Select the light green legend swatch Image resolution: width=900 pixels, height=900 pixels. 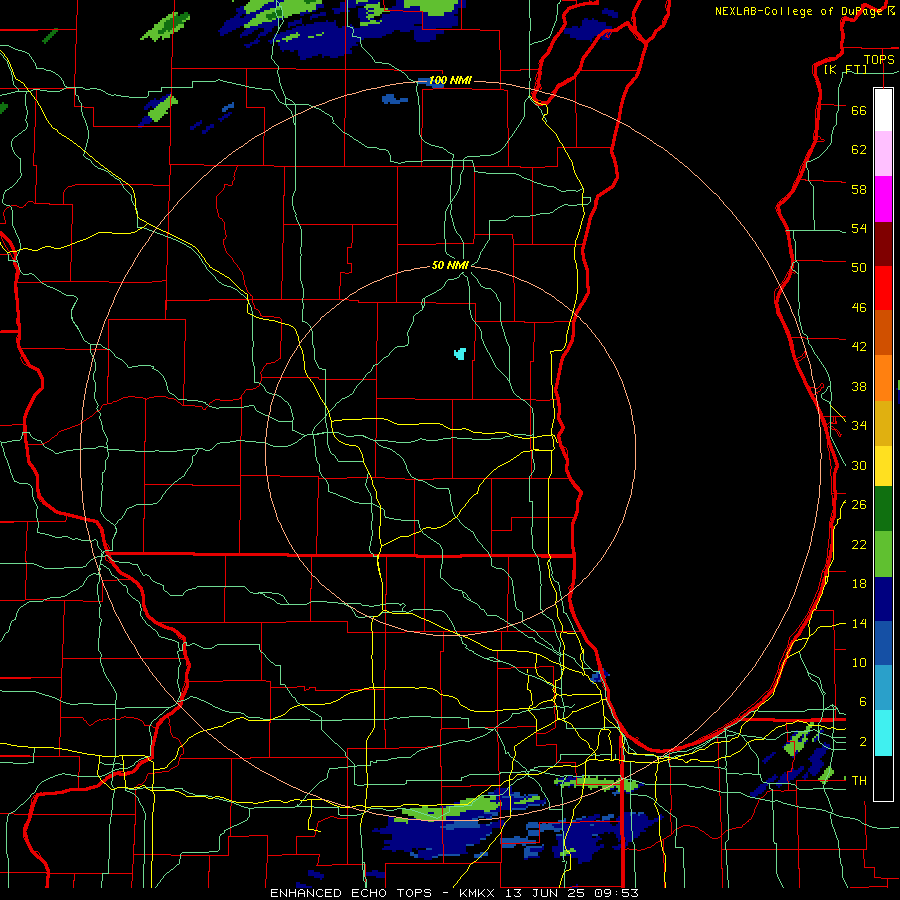coord(883,554)
